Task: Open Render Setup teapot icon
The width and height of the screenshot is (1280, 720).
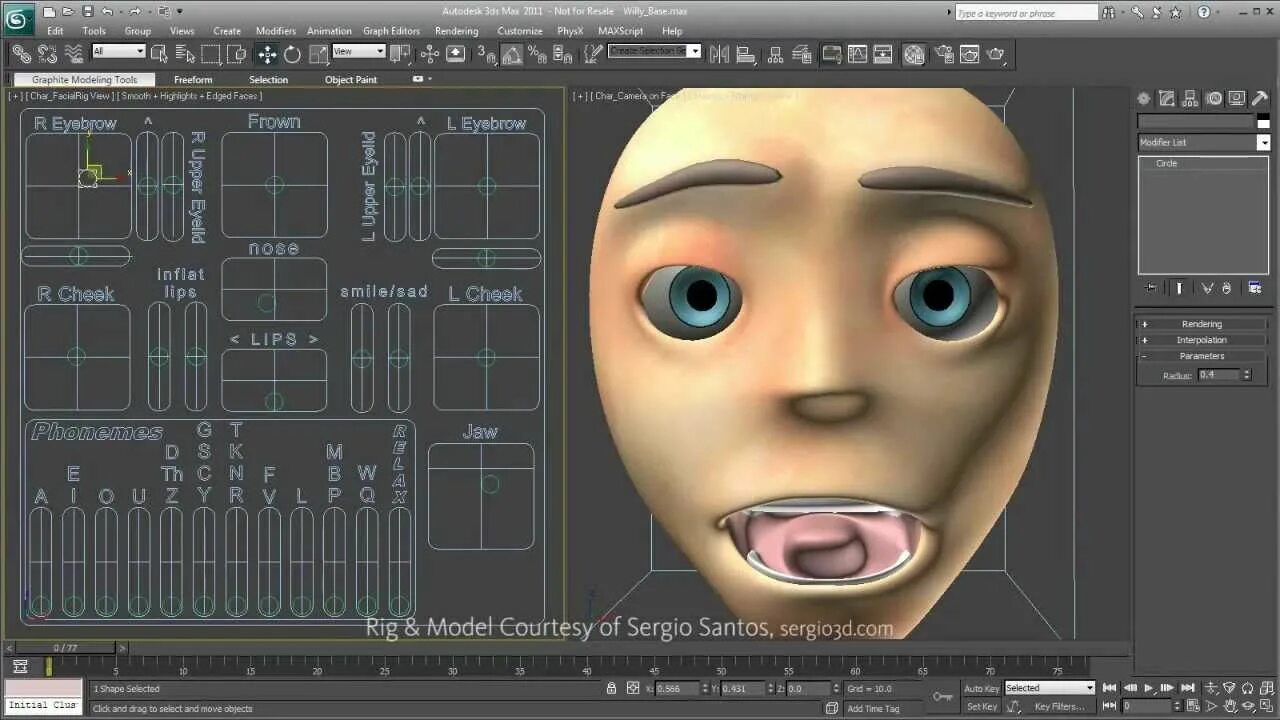Action: tap(943, 54)
